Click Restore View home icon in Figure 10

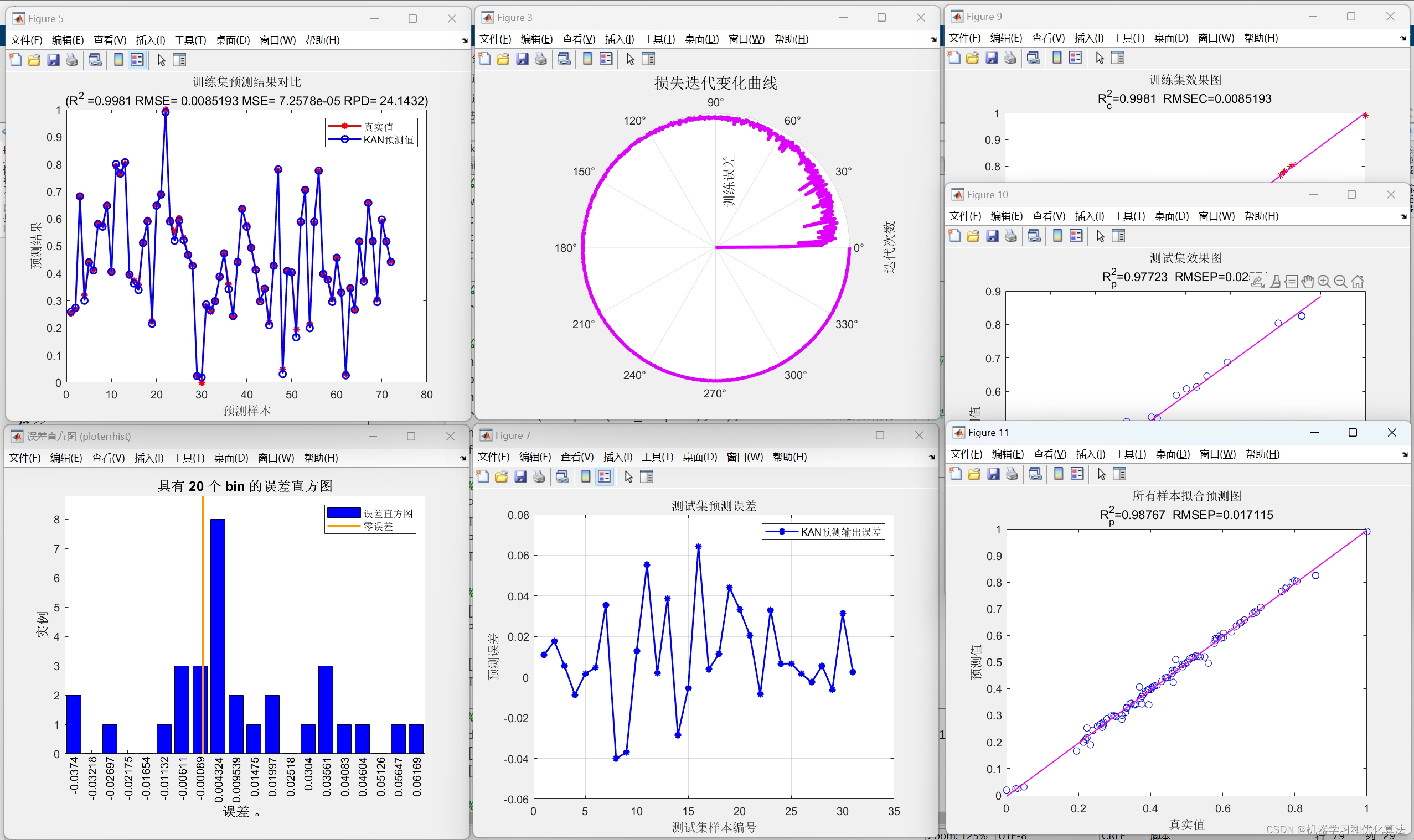(x=1358, y=281)
